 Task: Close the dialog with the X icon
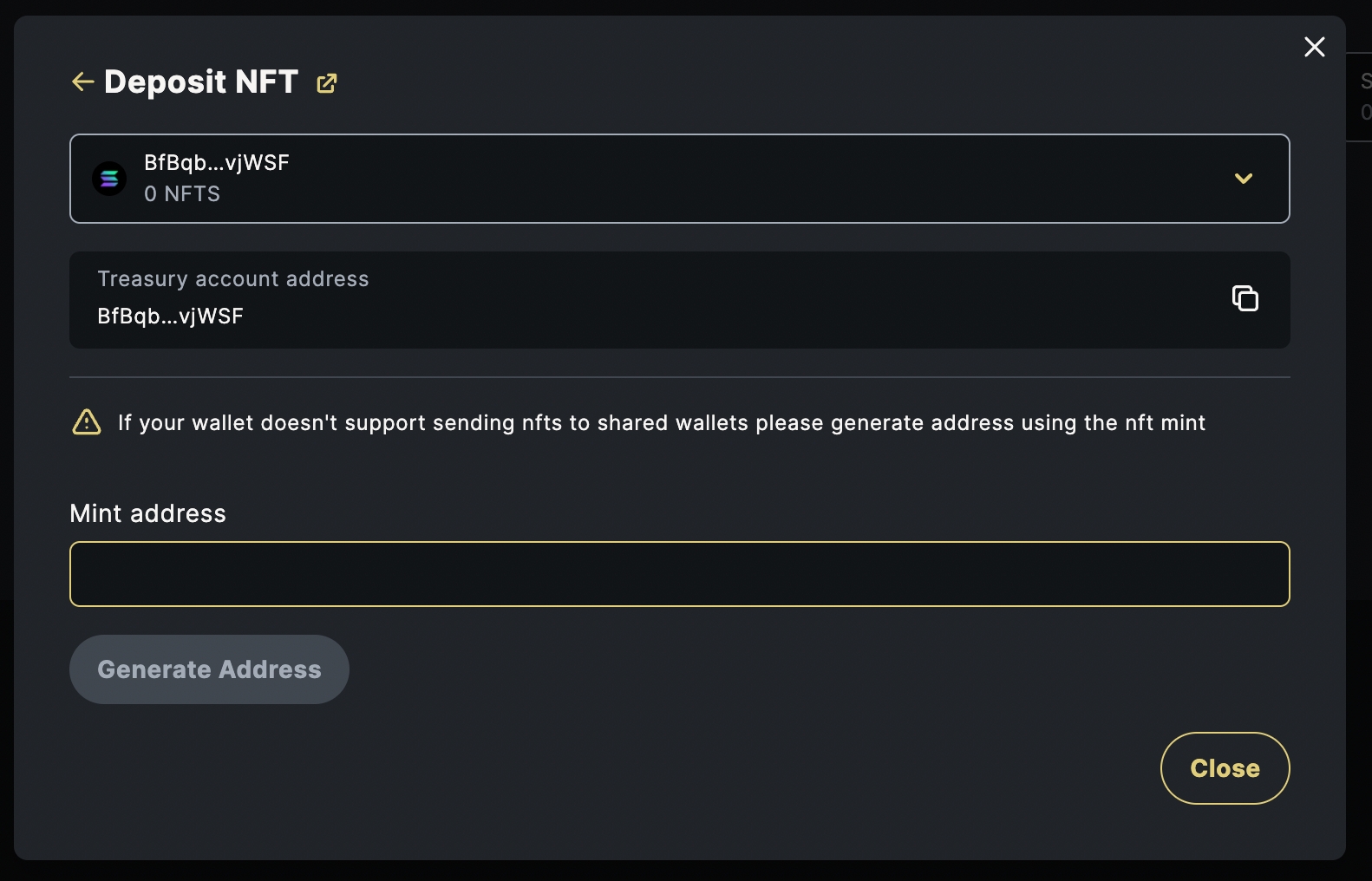(x=1314, y=47)
